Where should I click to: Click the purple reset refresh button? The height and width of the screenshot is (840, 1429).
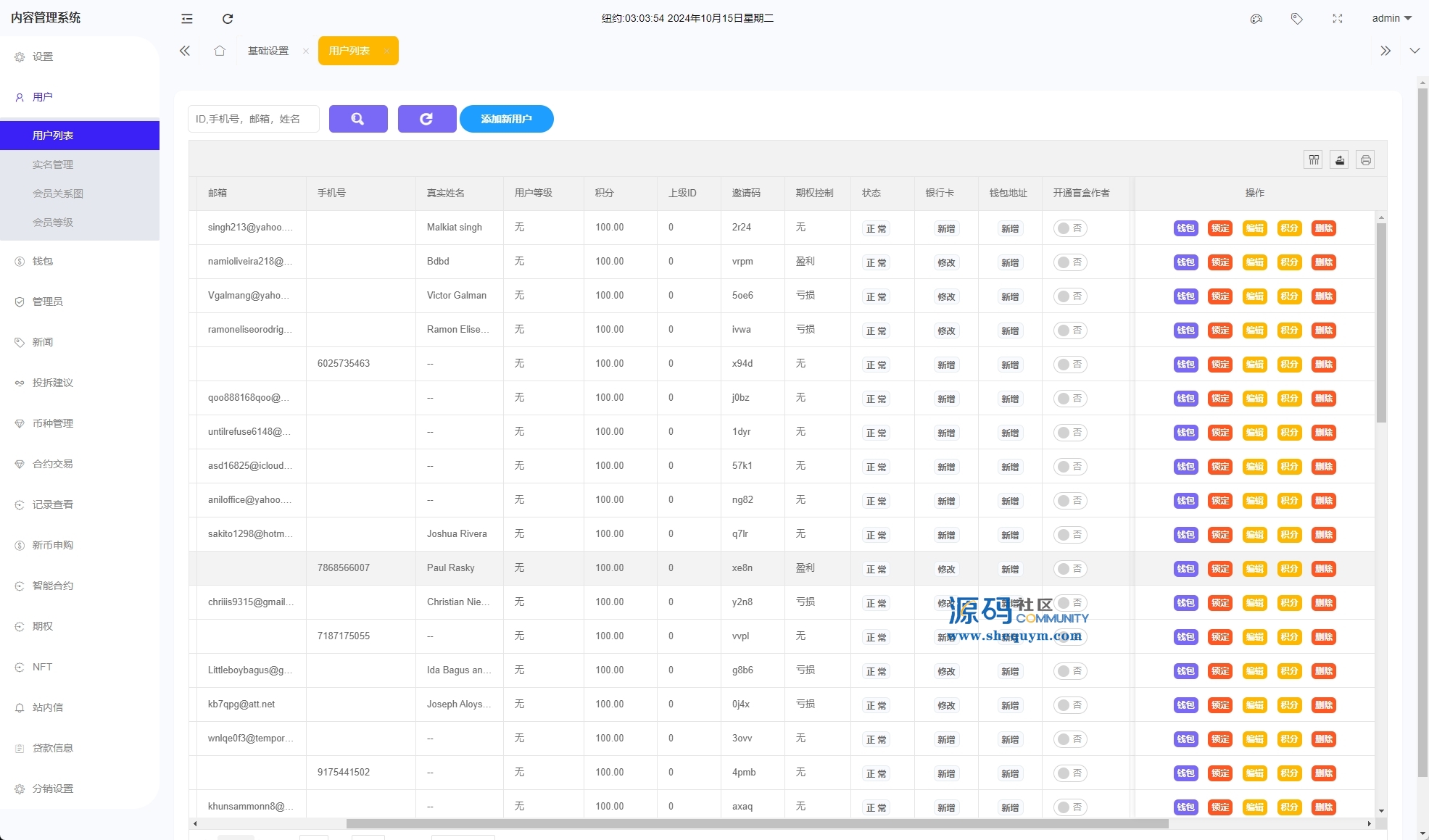point(426,119)
